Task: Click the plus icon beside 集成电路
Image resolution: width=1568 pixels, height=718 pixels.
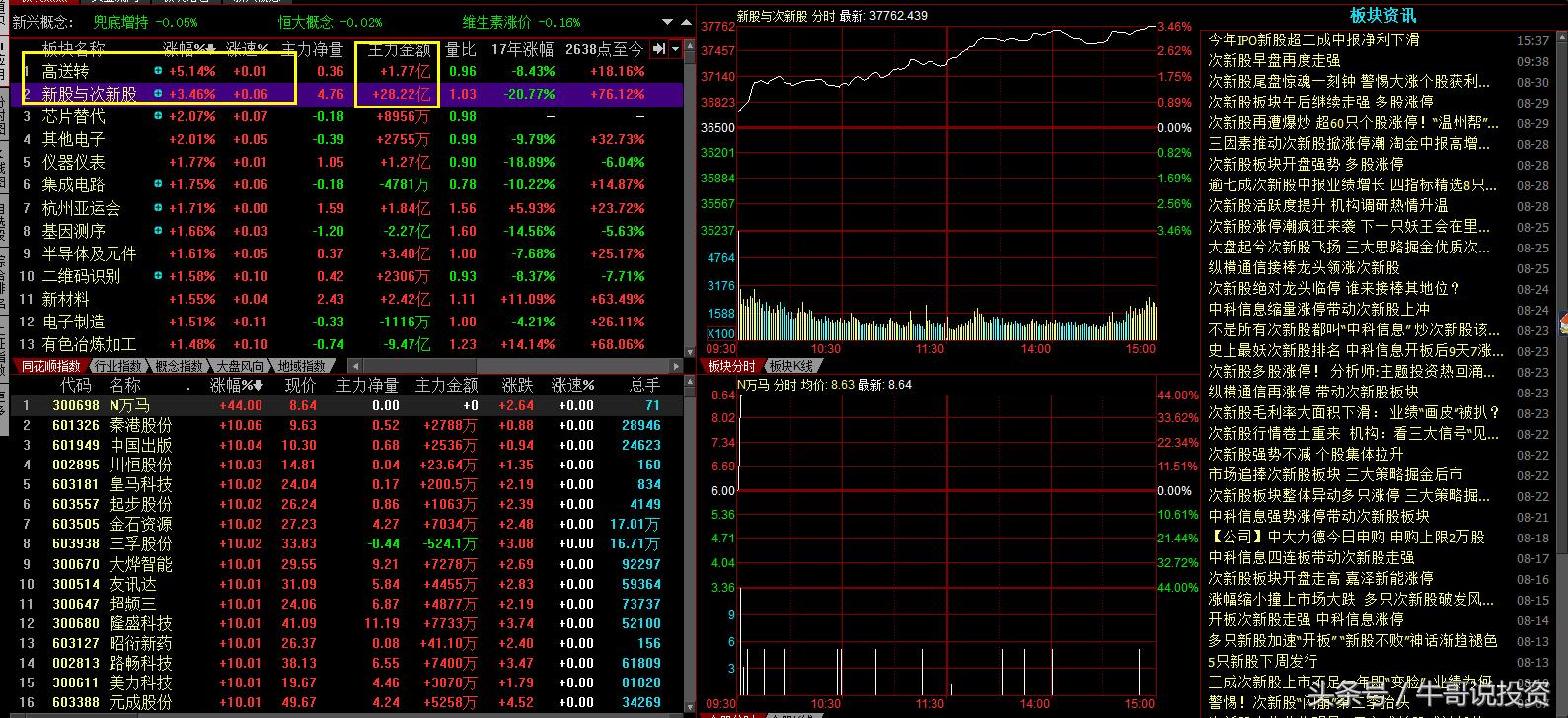Action: (158, 184)
